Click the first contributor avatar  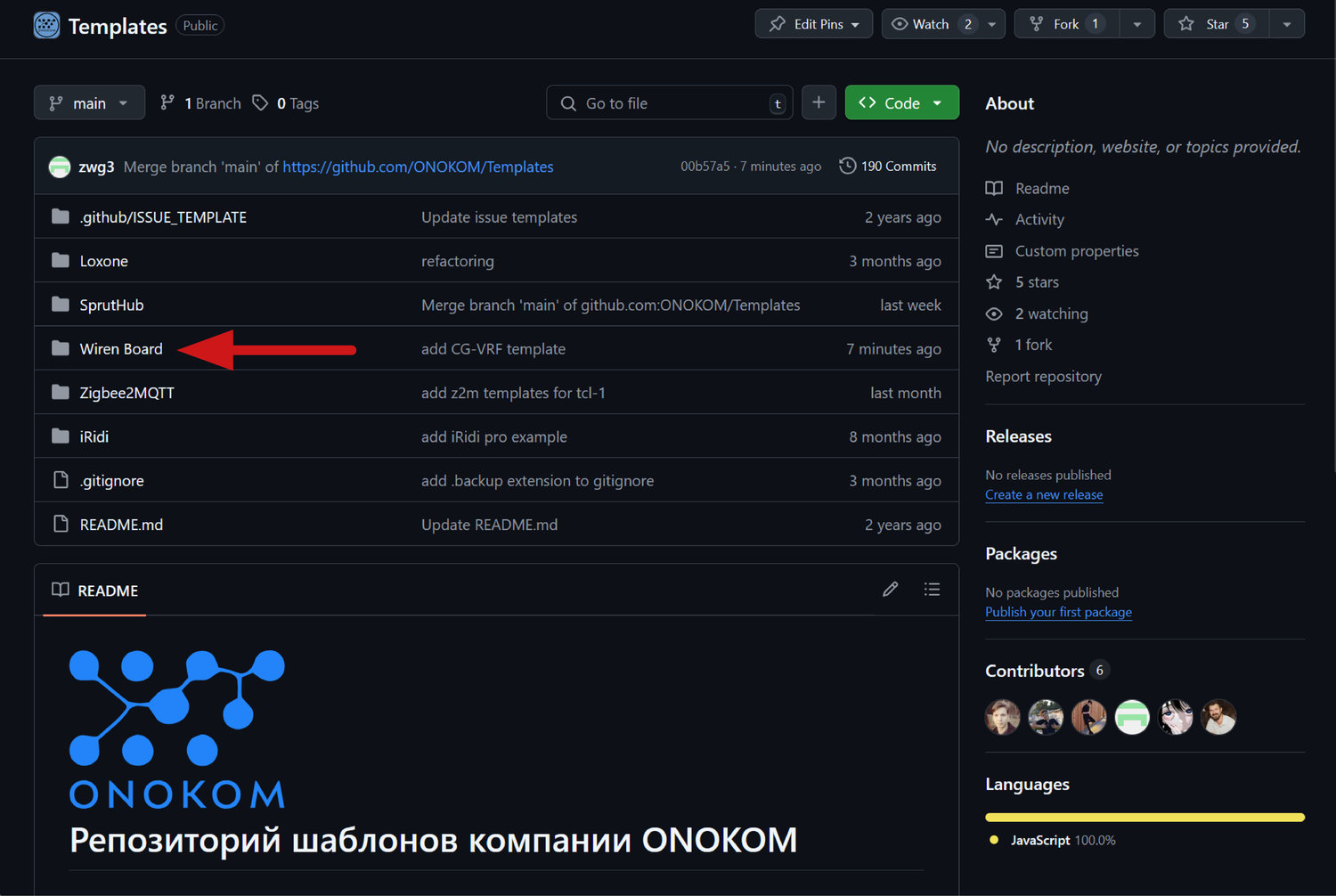point(1002,717)
